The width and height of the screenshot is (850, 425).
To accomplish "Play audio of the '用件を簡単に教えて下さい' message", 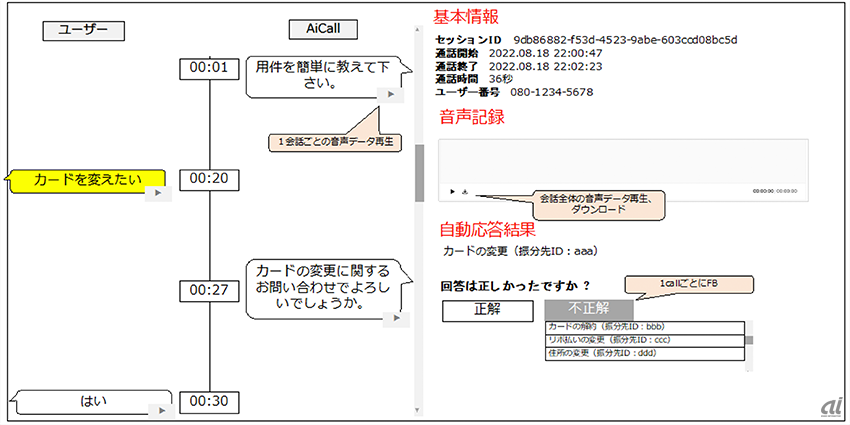I will tap(390, 95).
